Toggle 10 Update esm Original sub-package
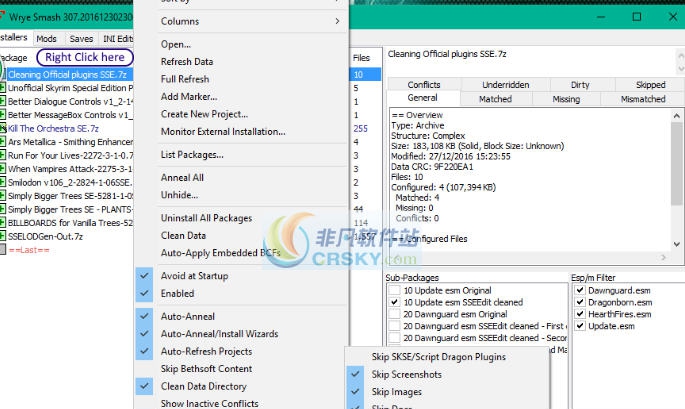The width and height of the screenshot is (685, 409). 394,290
